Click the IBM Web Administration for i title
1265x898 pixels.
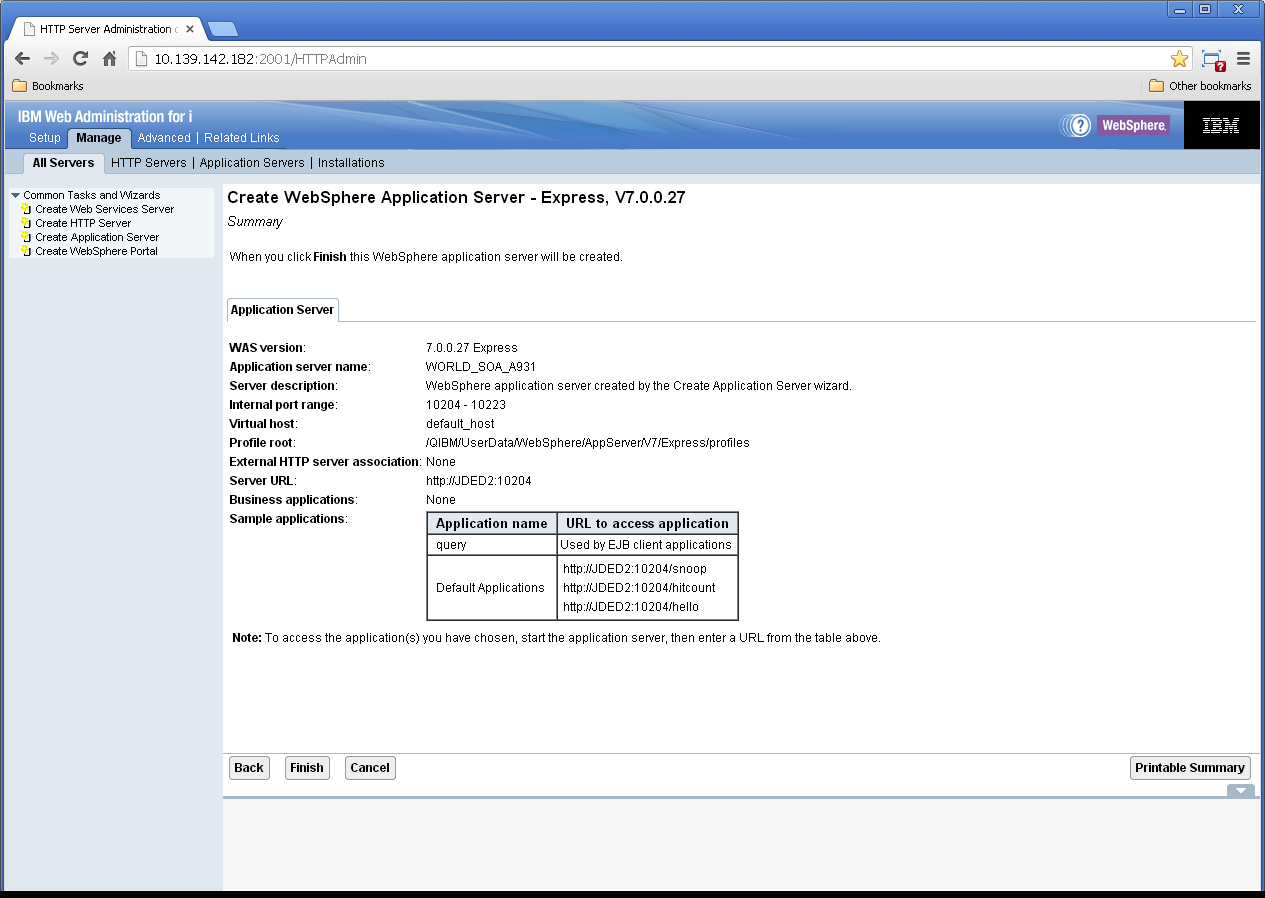(105, 117)
